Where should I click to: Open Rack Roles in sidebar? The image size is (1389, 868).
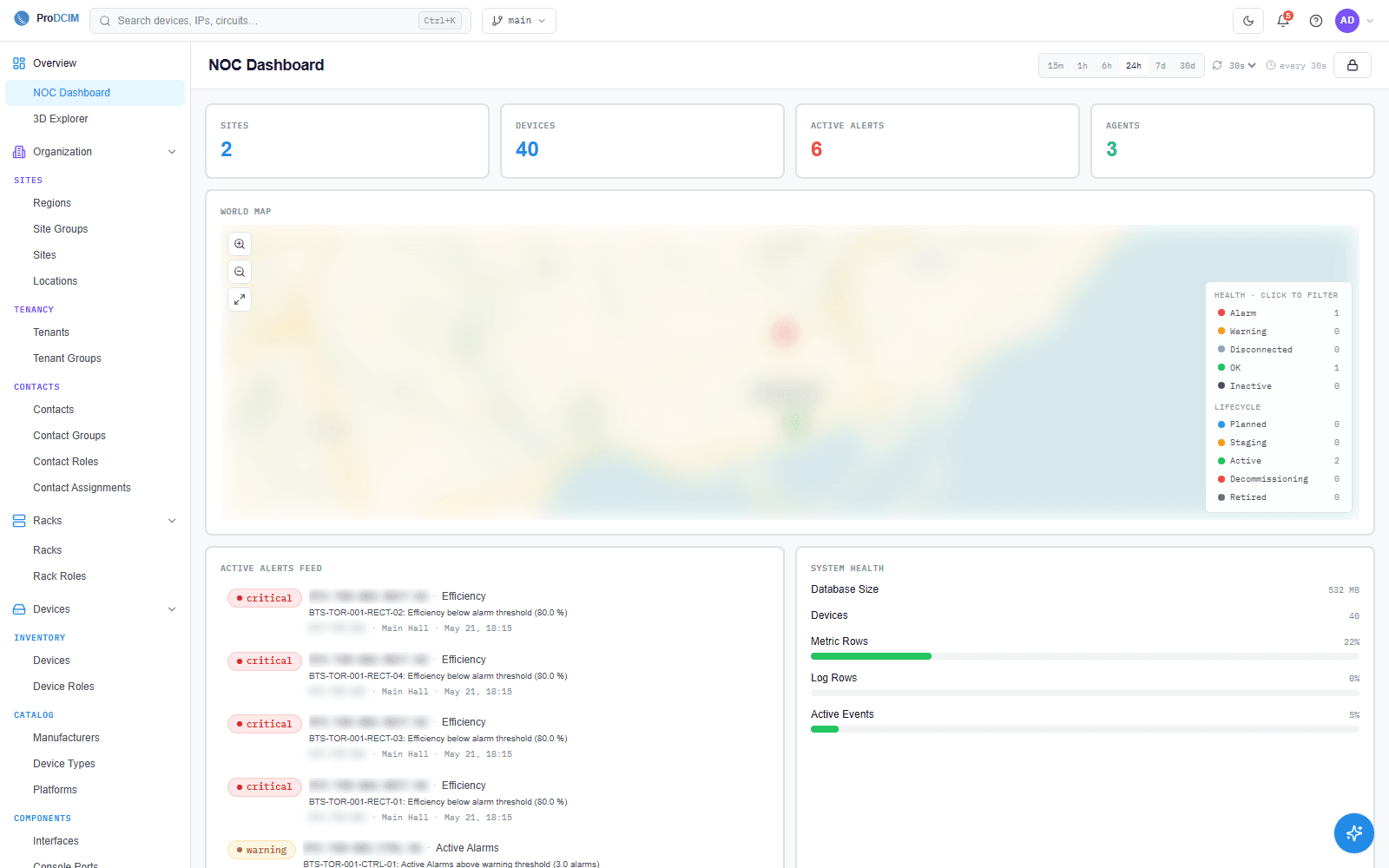95,576
